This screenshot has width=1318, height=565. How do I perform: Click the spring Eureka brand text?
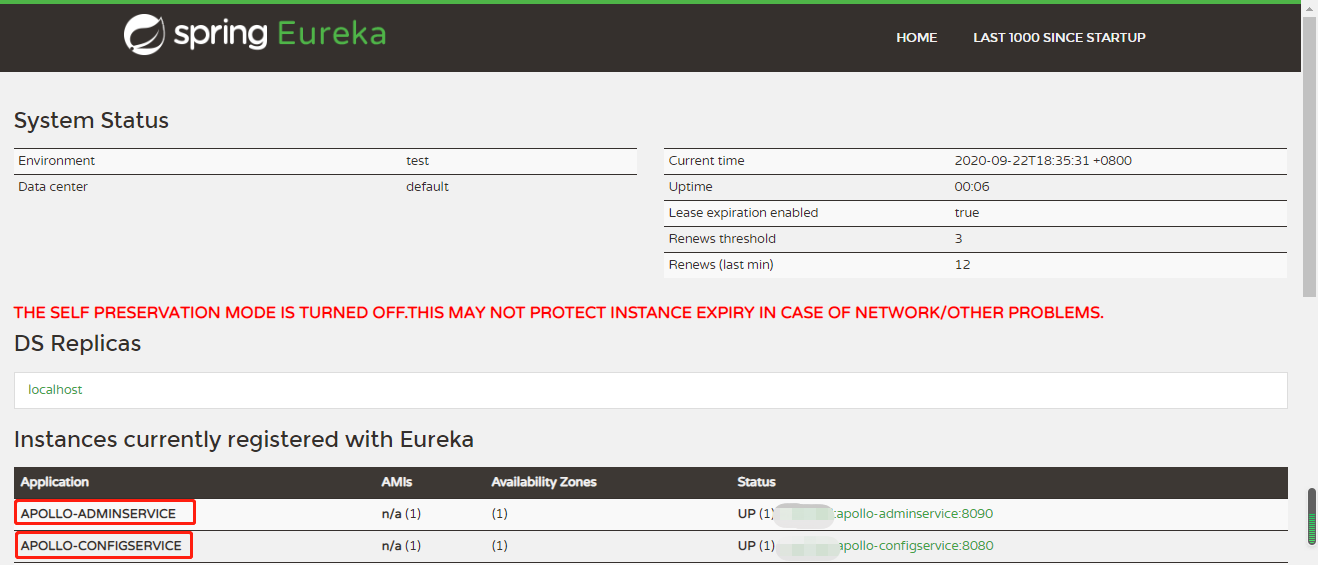tap(280, 34)
